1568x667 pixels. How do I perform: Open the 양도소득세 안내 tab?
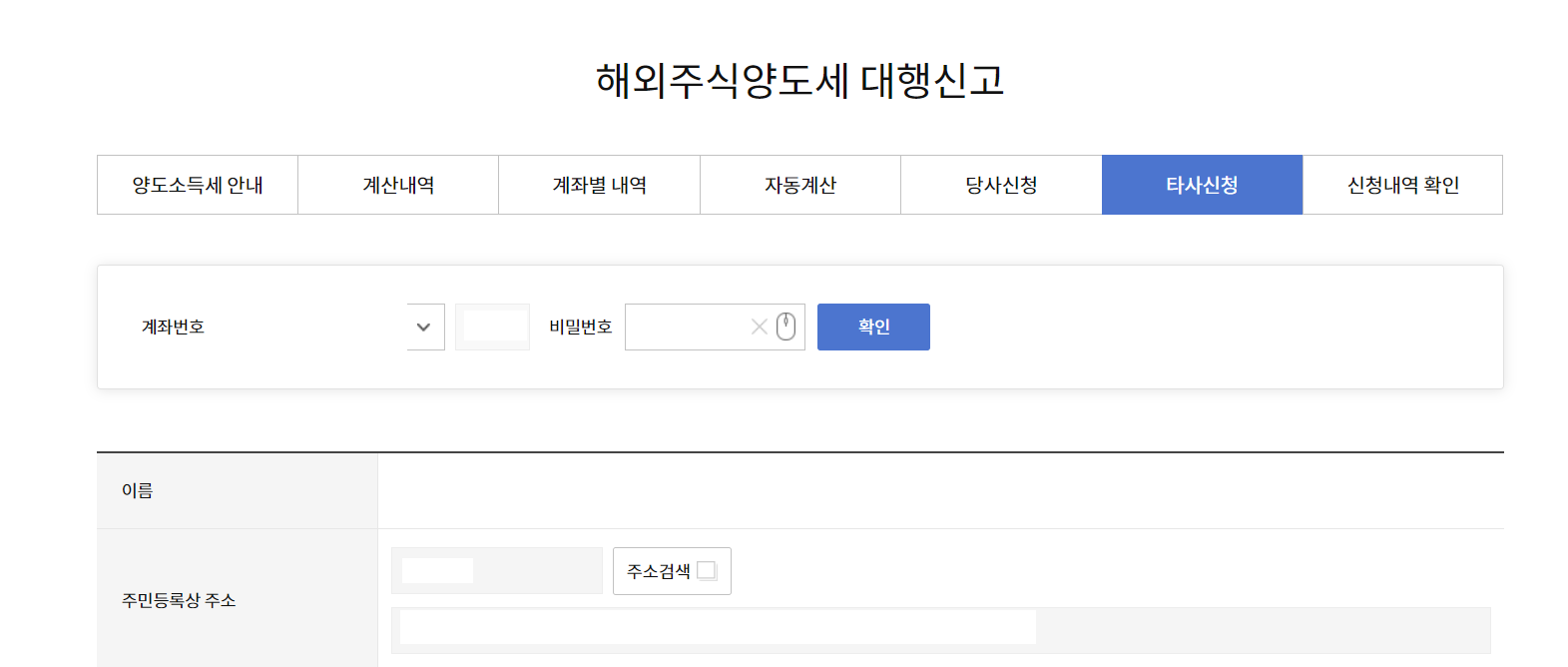click(x=198, y=185)
